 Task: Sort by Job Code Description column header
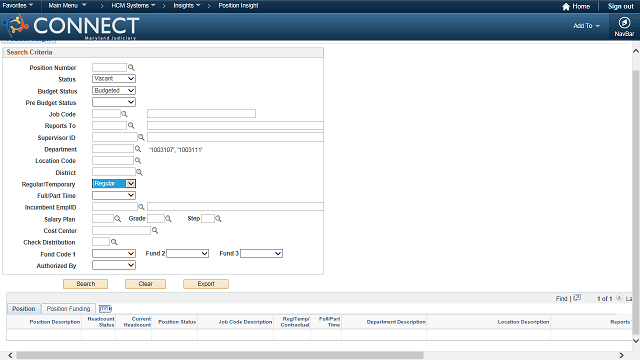coord(245,322)
